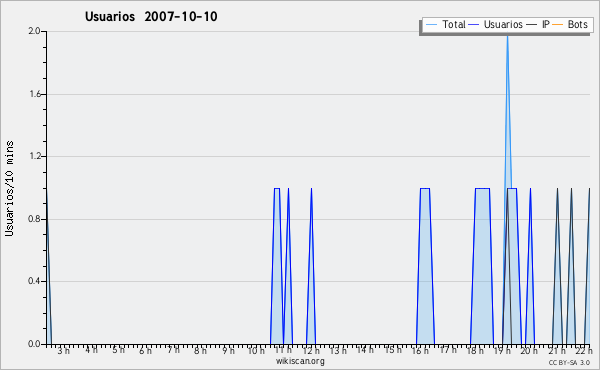
Task: Click the y-axis value 0.0
Action: [34, 344]
